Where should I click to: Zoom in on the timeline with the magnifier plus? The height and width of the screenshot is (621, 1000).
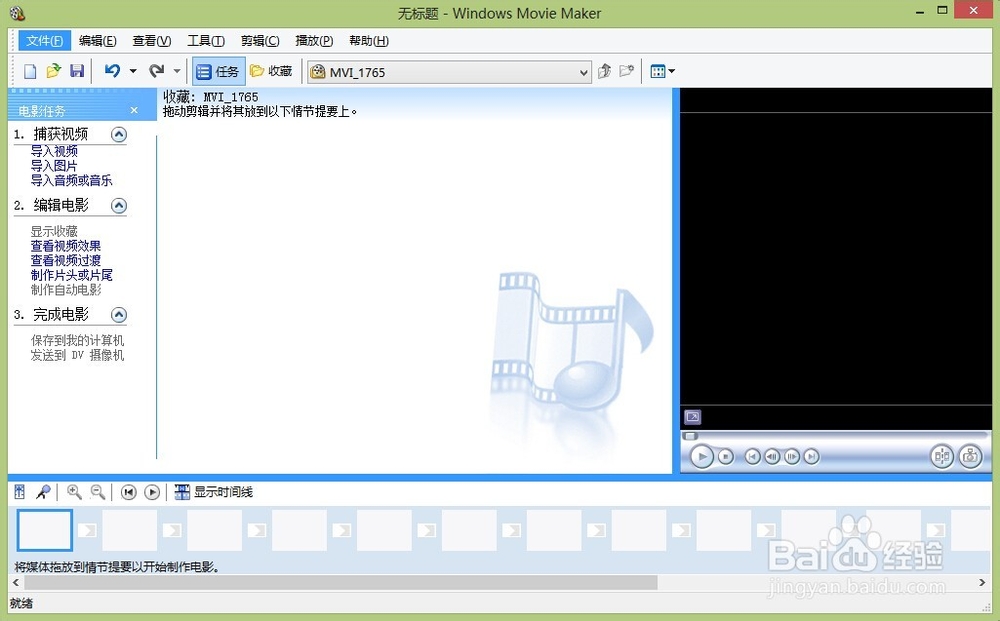click(74, 492)
